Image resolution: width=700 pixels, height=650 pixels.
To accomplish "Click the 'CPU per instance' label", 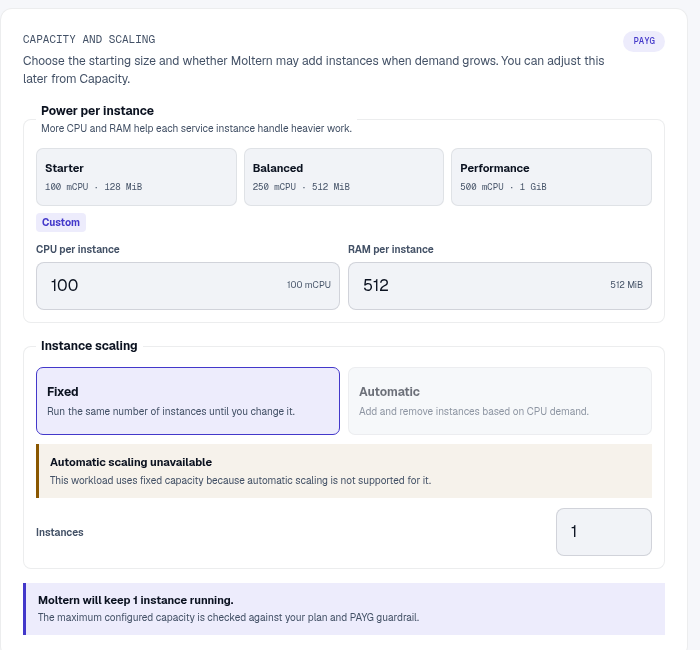I will [78, 249].
